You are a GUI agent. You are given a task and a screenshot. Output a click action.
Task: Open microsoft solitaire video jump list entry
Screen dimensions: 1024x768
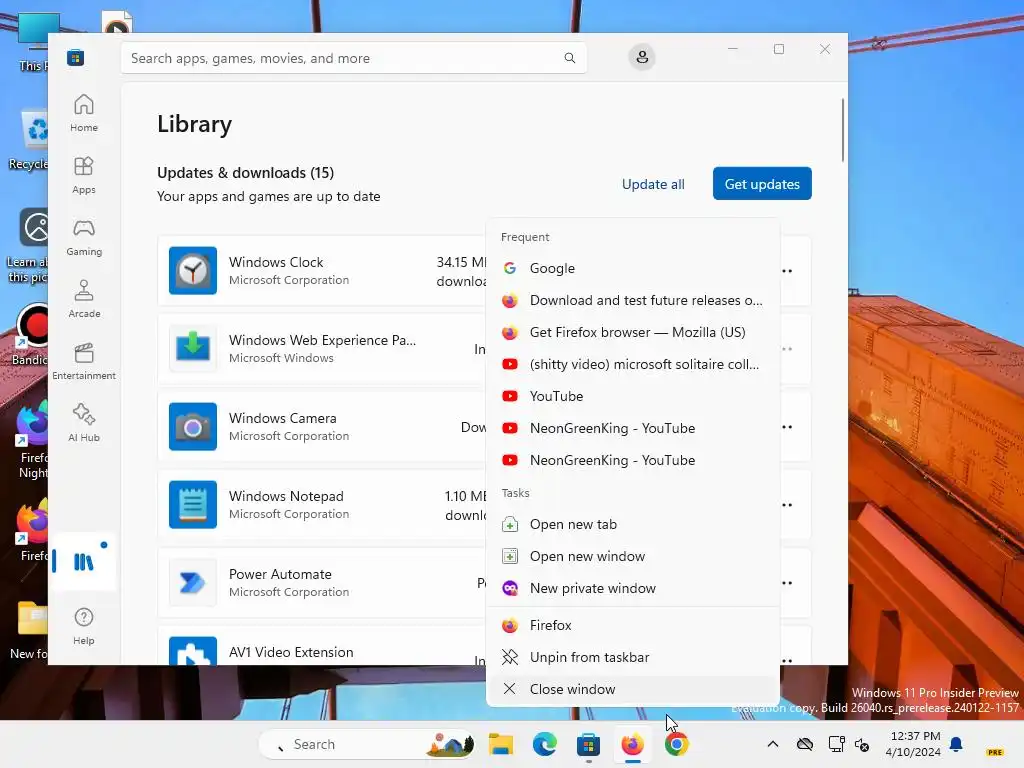(633, 364)
